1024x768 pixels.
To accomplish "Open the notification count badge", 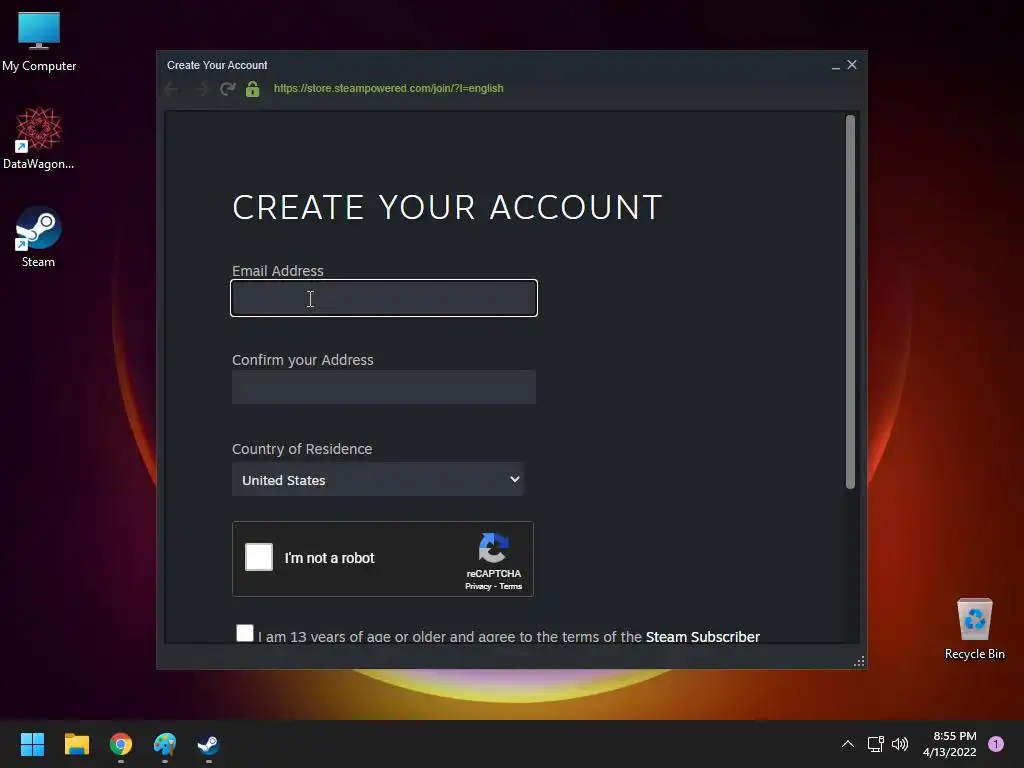I will 996,744.
